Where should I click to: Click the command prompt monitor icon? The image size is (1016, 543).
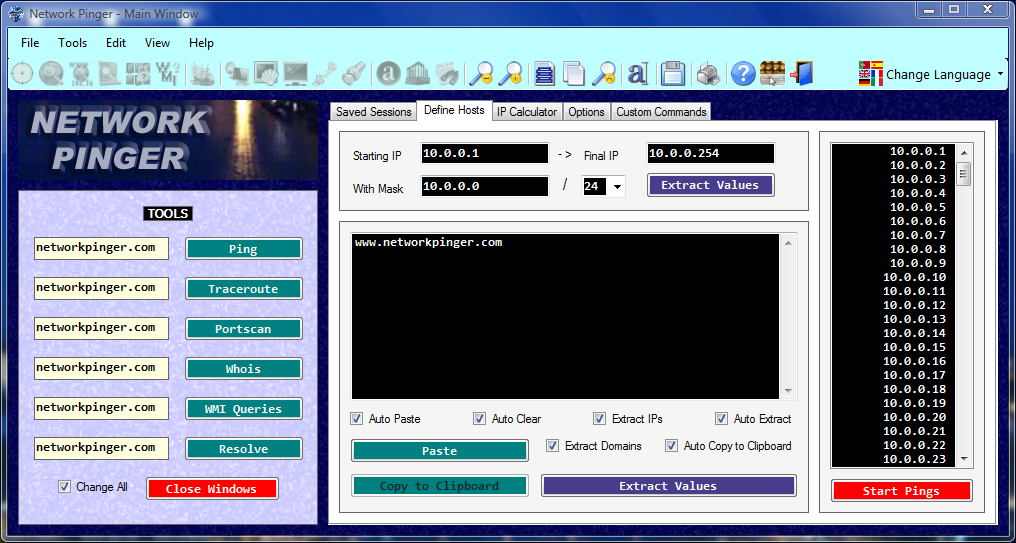coord(295,73)
